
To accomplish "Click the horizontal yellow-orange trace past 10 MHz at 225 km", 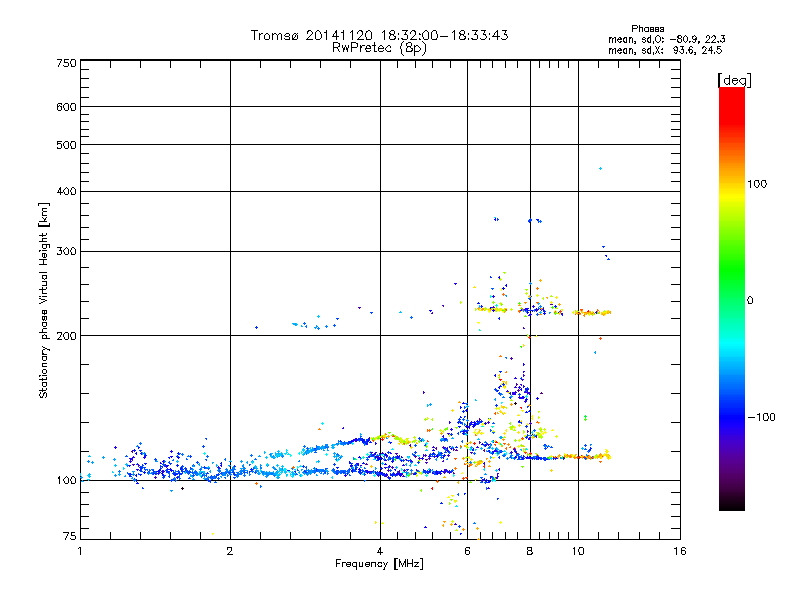I will pyautogui.click(x=592, y=313).
